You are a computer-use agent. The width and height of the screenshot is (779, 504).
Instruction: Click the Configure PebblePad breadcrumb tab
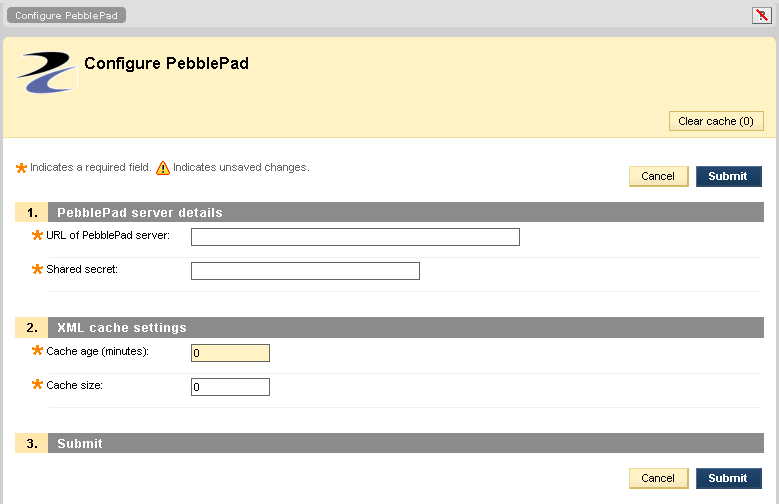[66, 15]
